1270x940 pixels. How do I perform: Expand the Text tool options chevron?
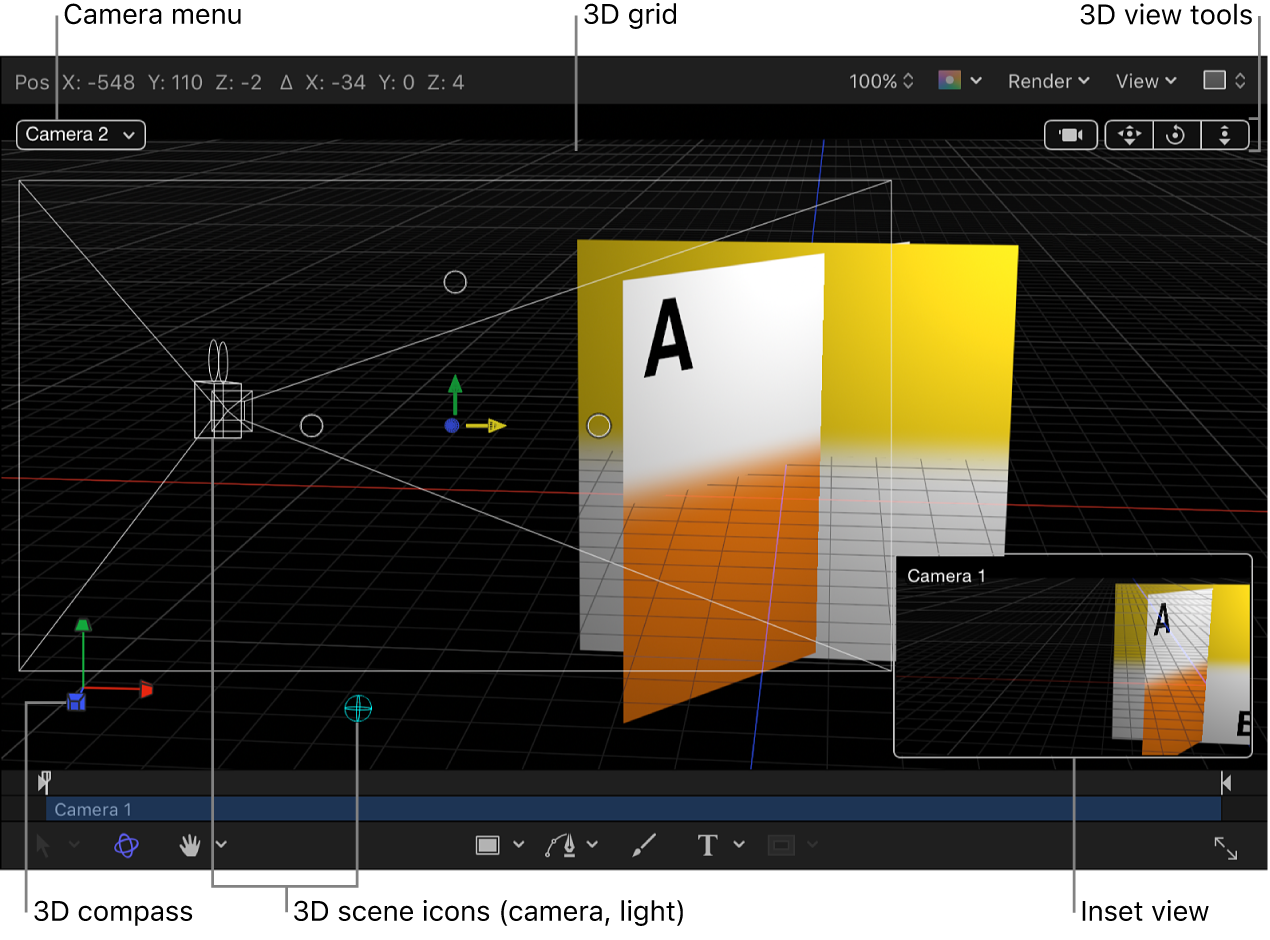point(739,845)
